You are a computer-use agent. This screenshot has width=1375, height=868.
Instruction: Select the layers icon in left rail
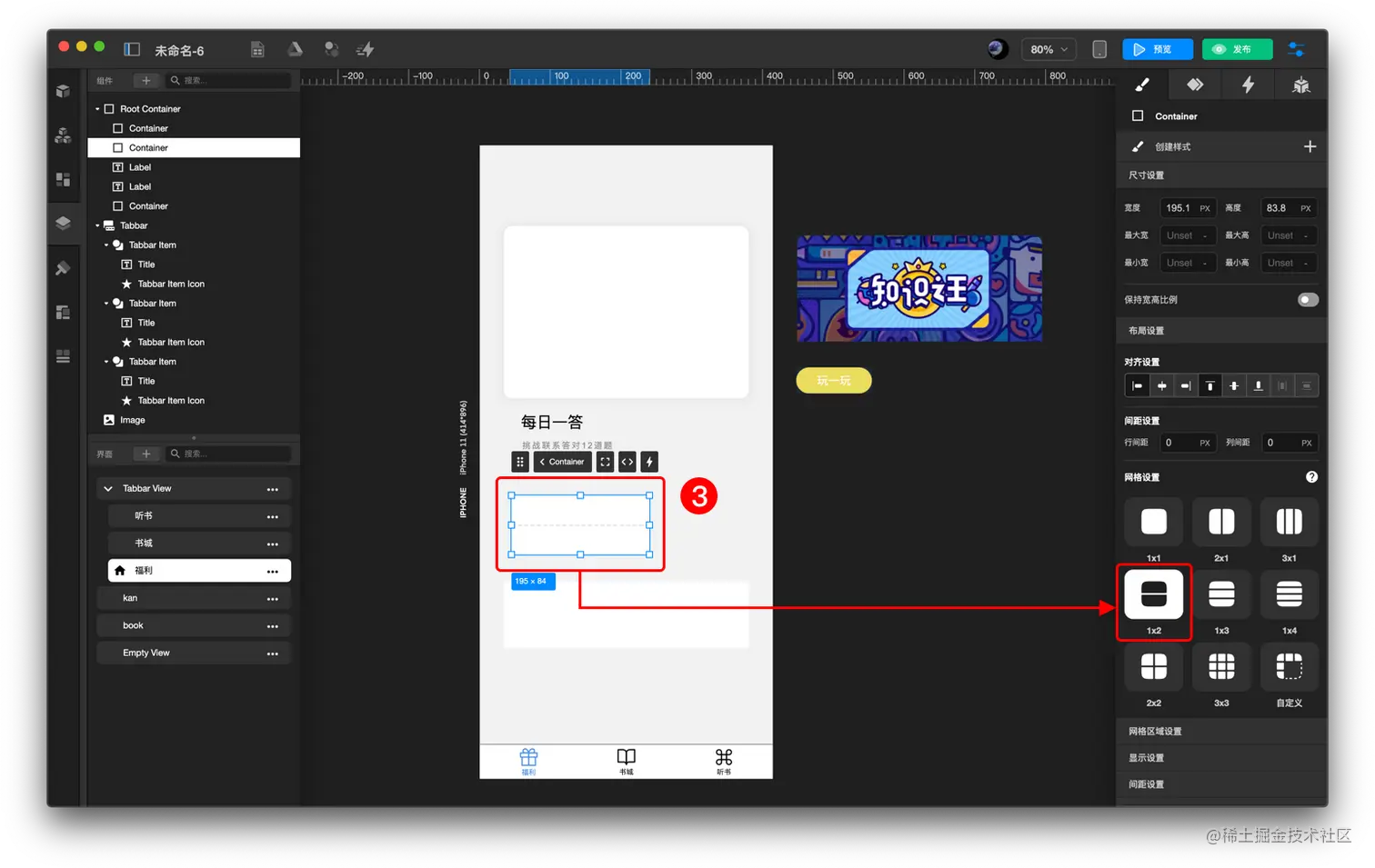(x=63, y=223)
